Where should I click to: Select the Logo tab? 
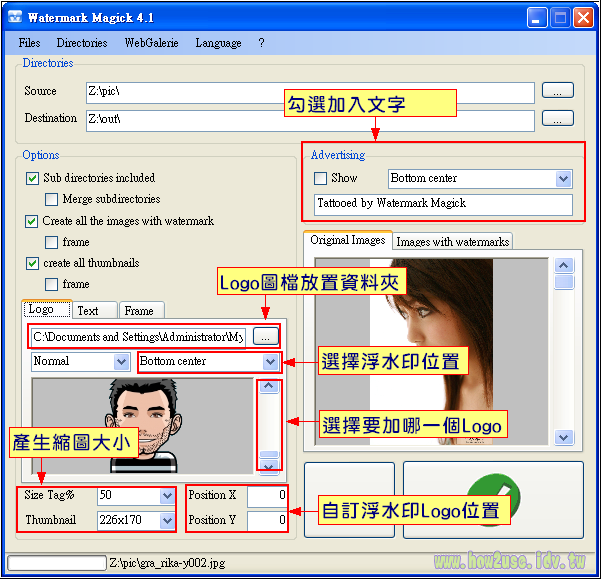point(48,309)
